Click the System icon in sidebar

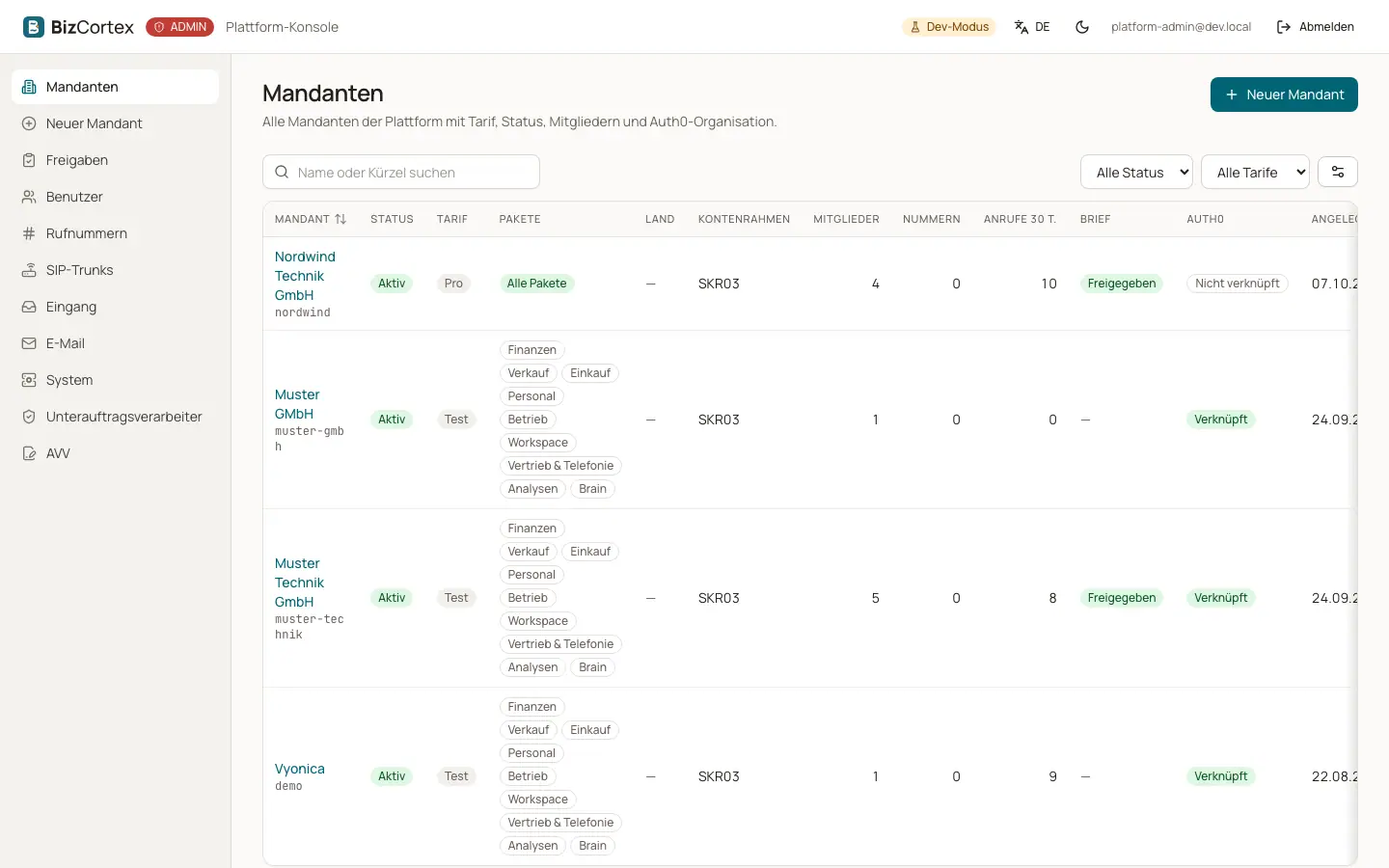click(29, 380)
